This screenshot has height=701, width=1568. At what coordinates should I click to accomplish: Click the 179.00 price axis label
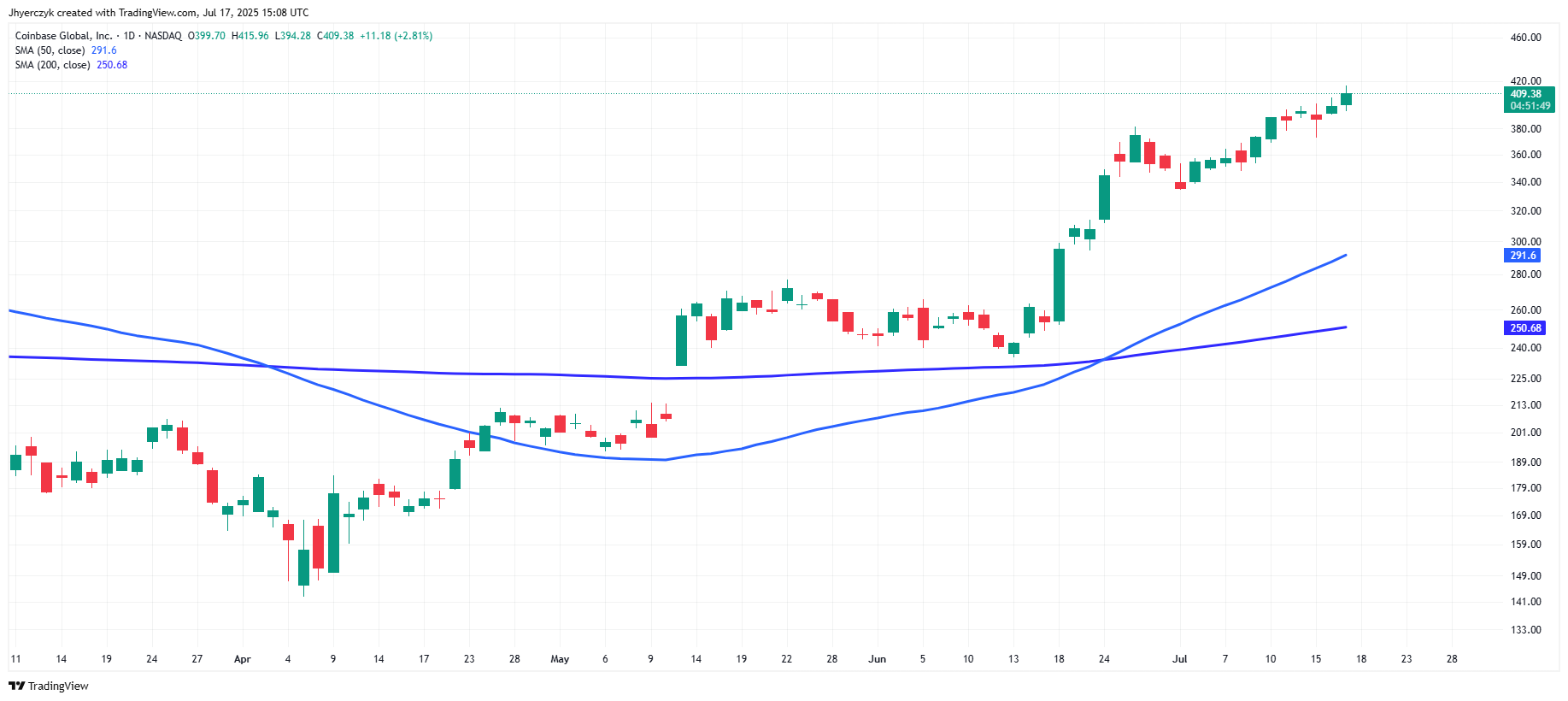pos(1525,488)
